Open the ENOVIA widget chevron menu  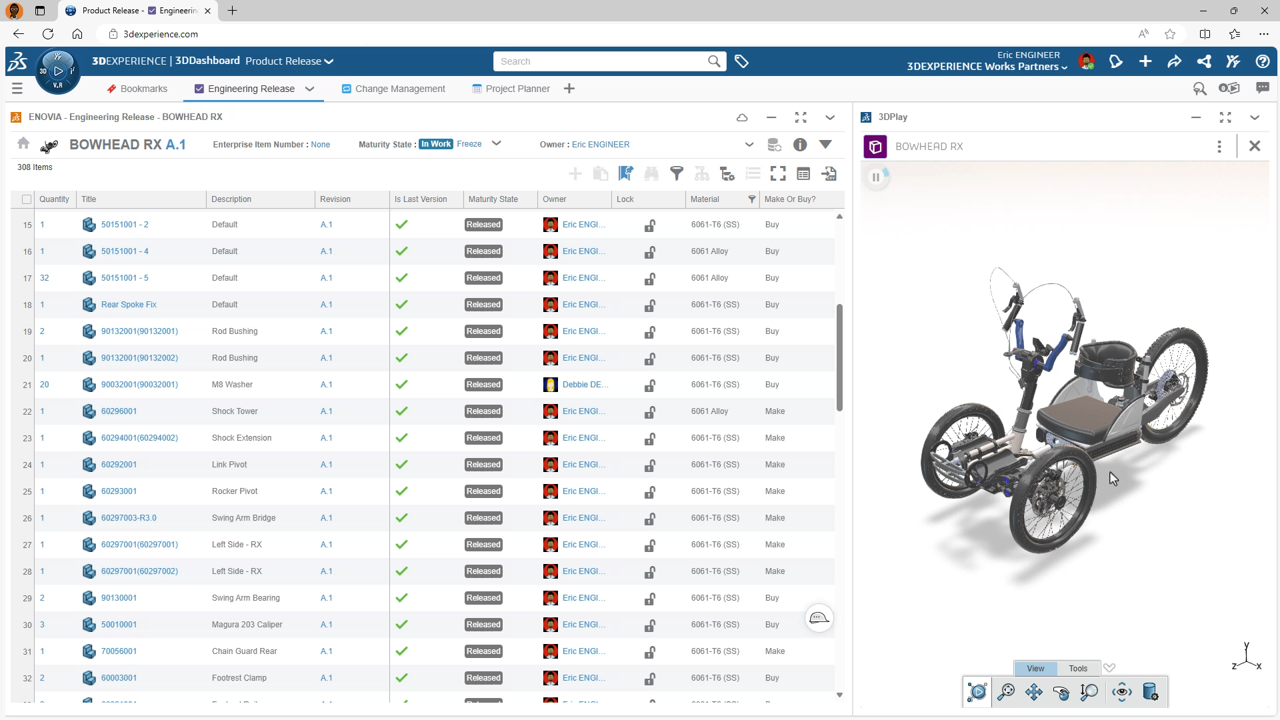830,117
